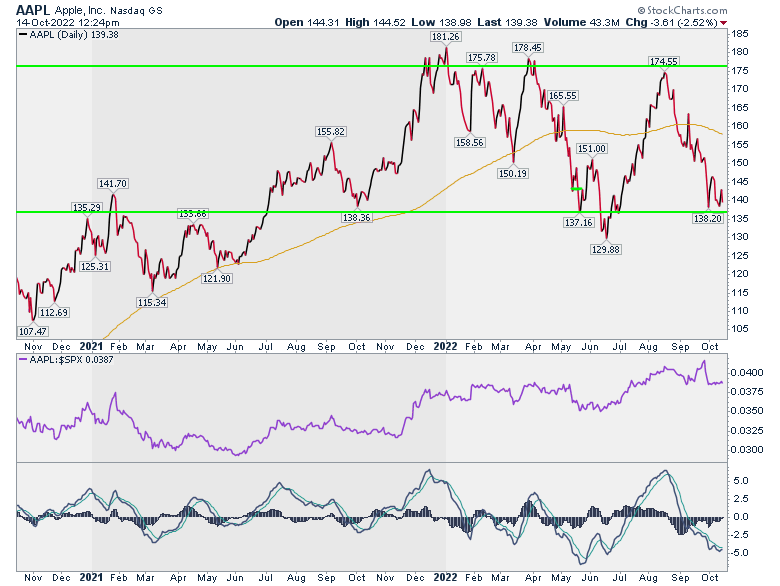Click the 174.55 August peak label
Viewport: 780px width, 586px height.
click(664, 62)
